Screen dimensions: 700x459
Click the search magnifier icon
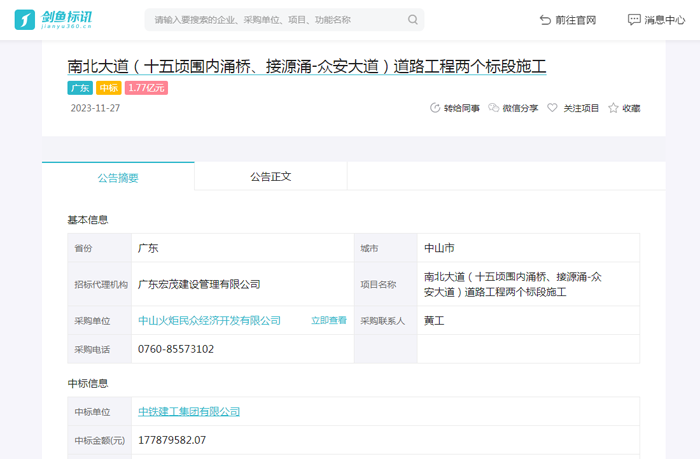pos(413,20)
